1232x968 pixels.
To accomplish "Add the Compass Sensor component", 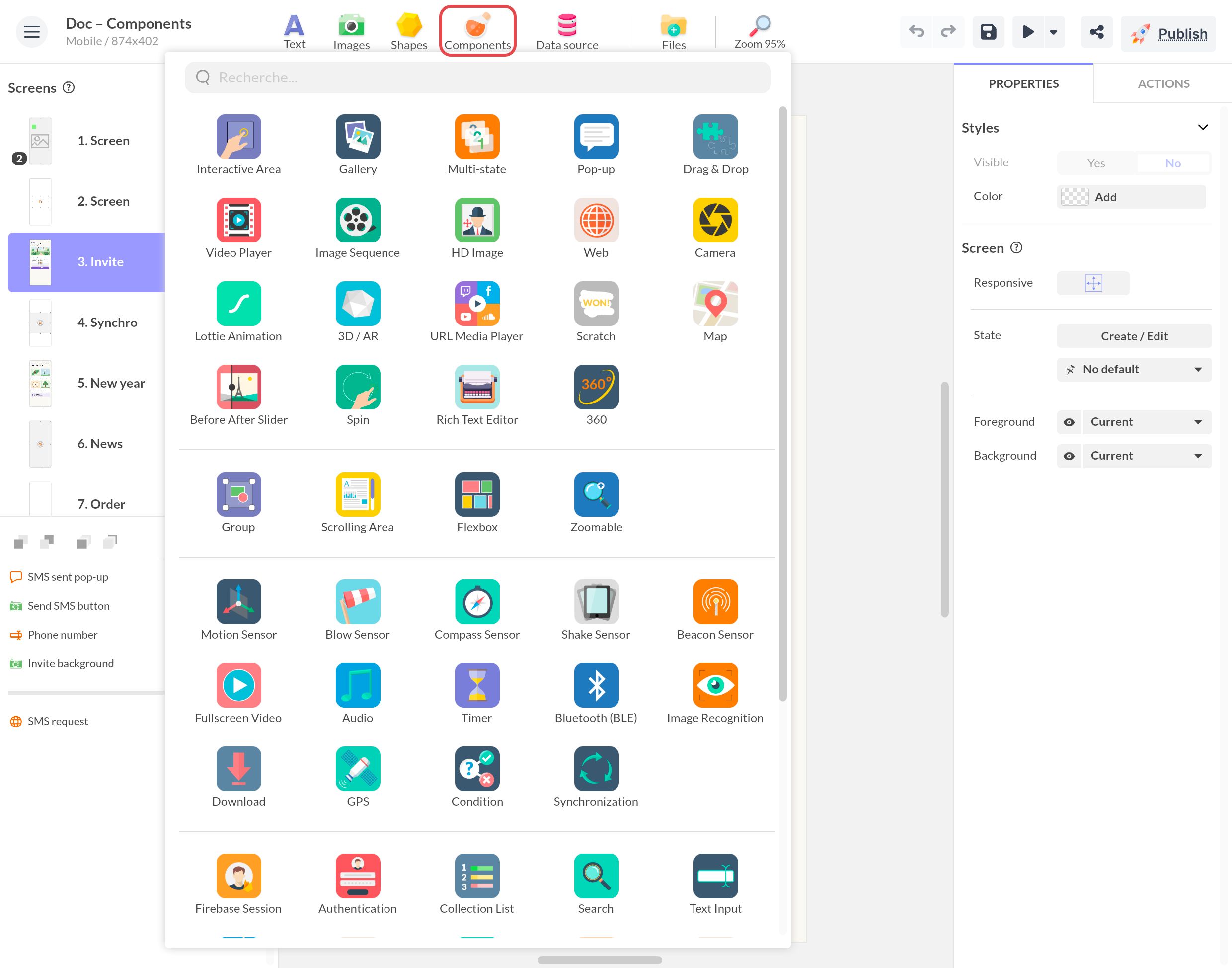I will click(477, 610).
